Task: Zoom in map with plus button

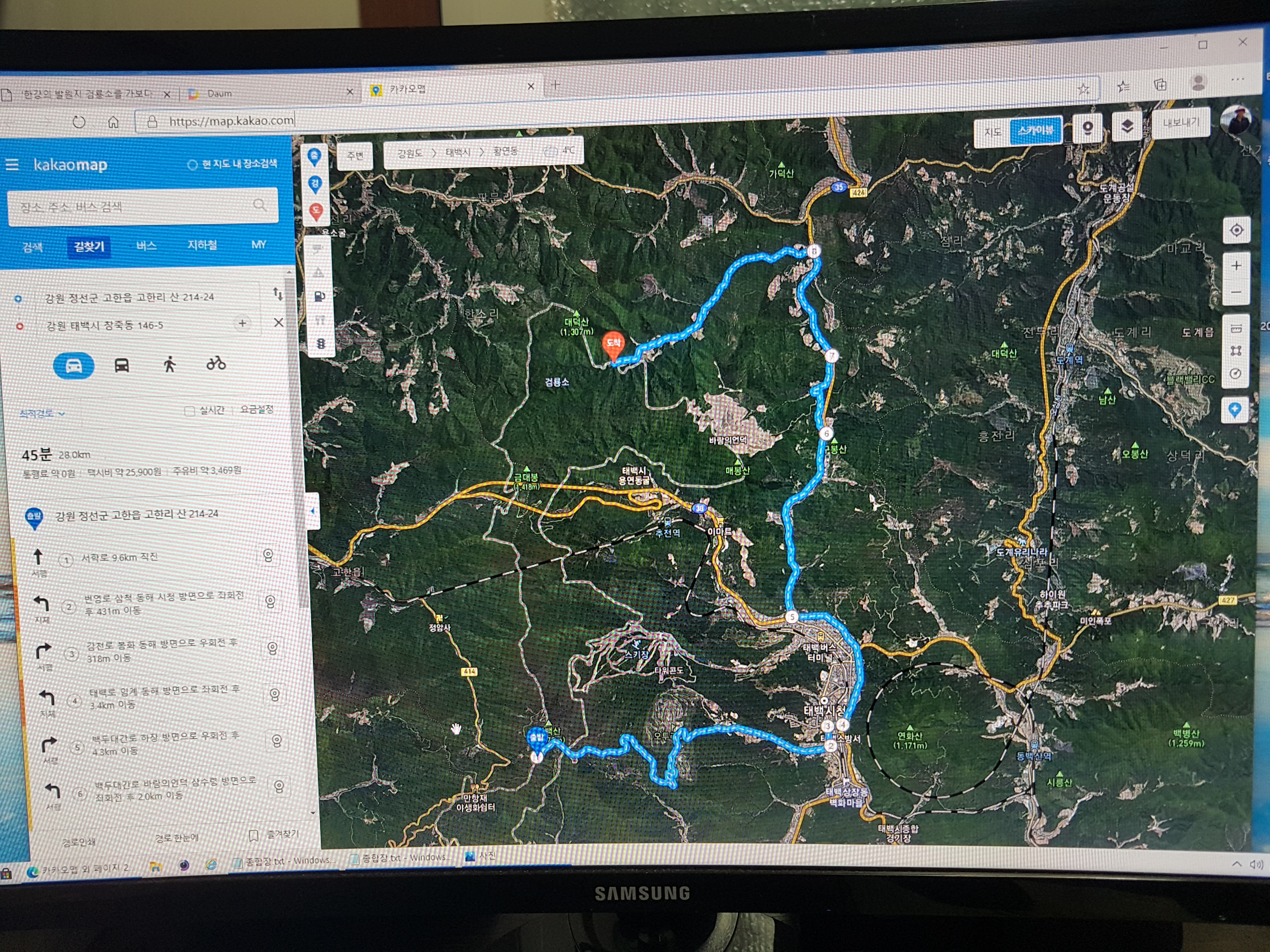Action: point(1236,266)
